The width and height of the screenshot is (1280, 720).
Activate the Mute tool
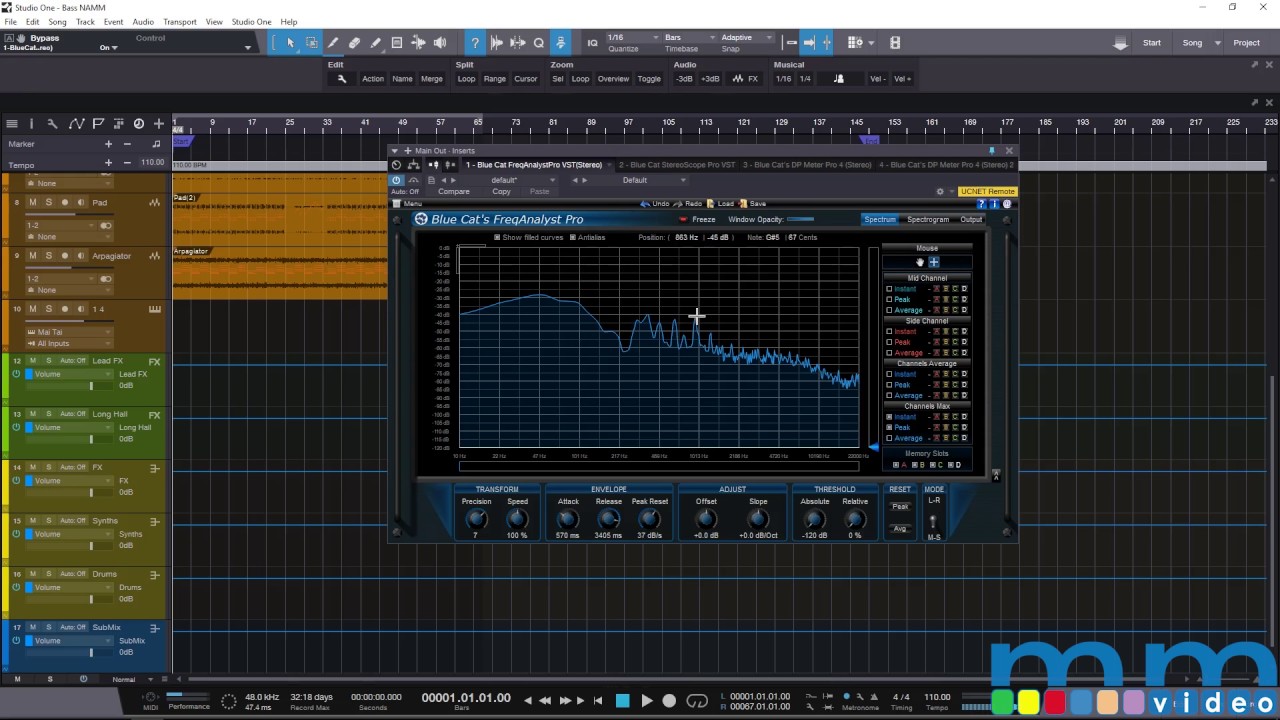[x=397, y=43]
